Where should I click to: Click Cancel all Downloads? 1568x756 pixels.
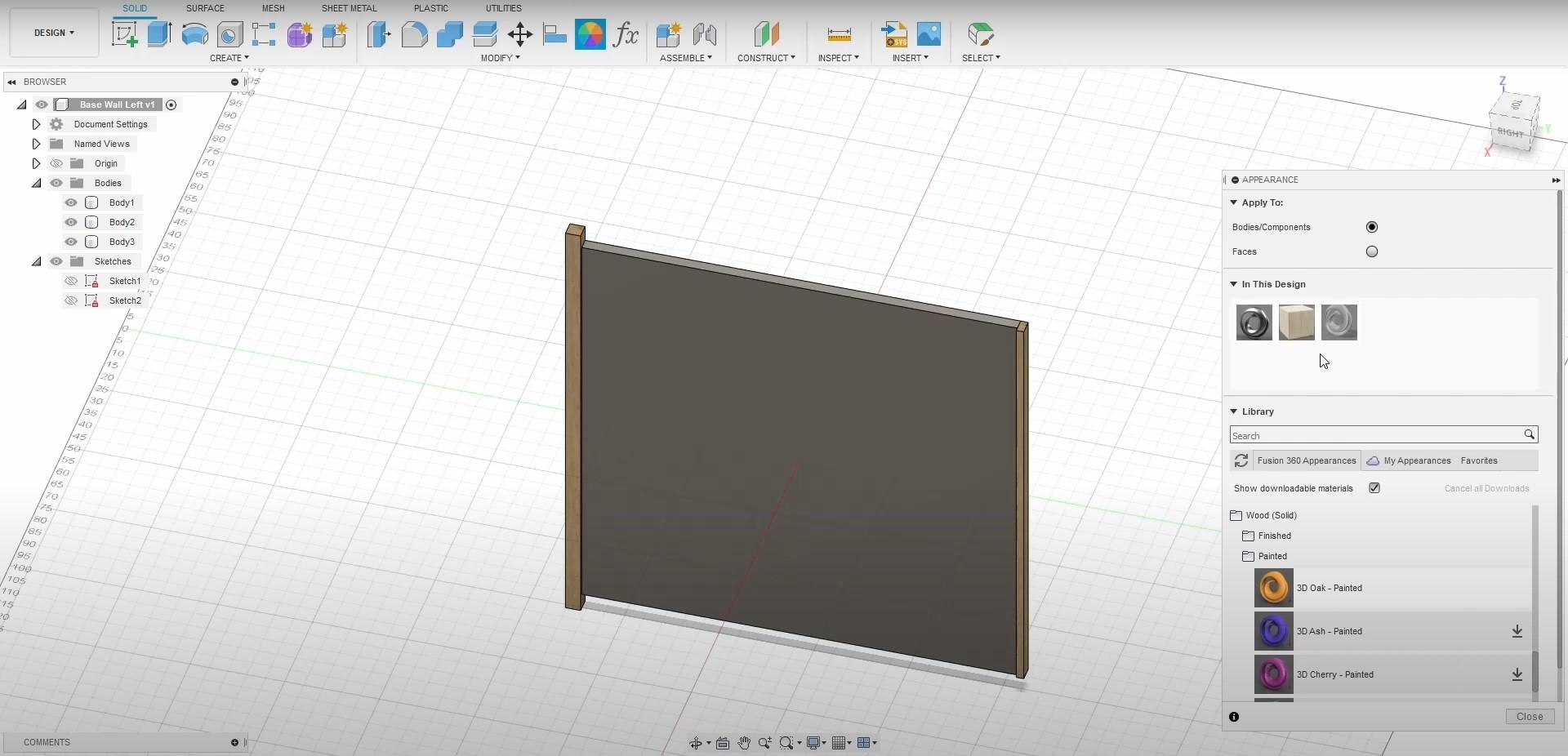click(x=1486, y=488)
